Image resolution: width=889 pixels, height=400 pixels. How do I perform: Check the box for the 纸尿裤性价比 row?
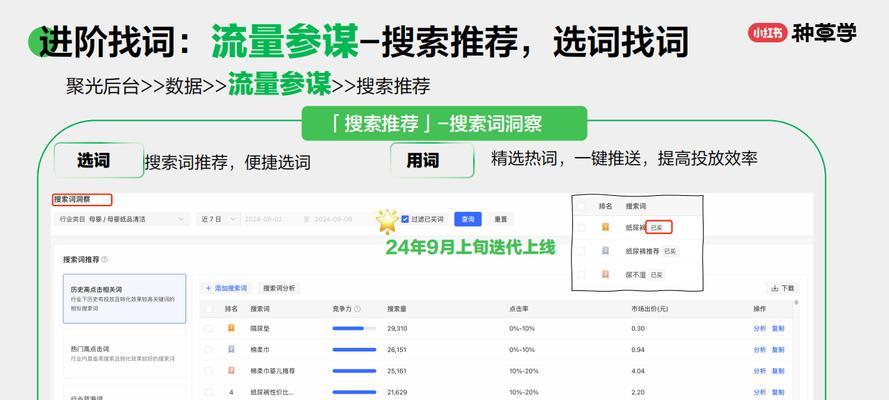click(209, 392)
